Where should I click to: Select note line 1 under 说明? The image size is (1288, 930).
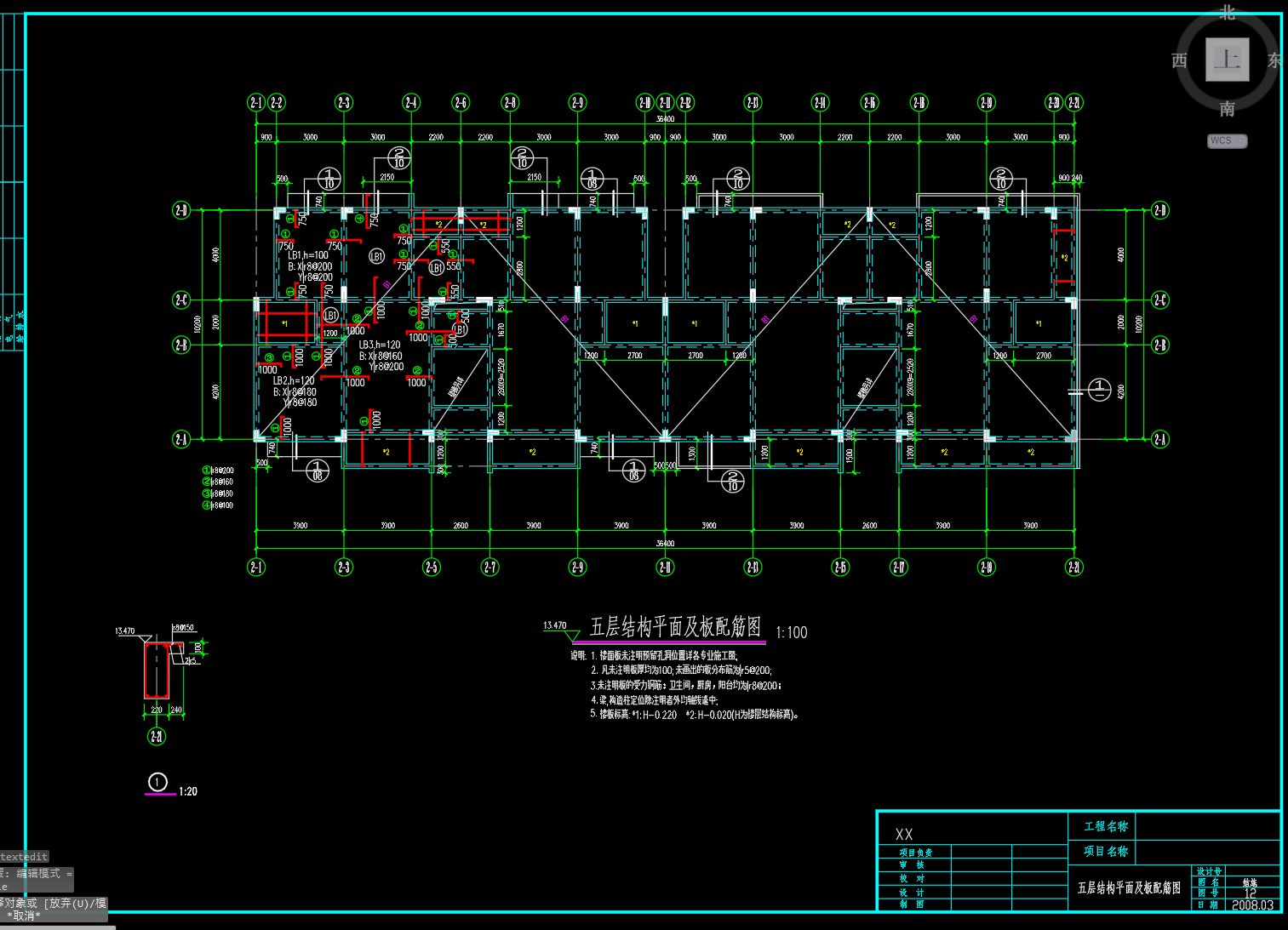pos(664,656)
